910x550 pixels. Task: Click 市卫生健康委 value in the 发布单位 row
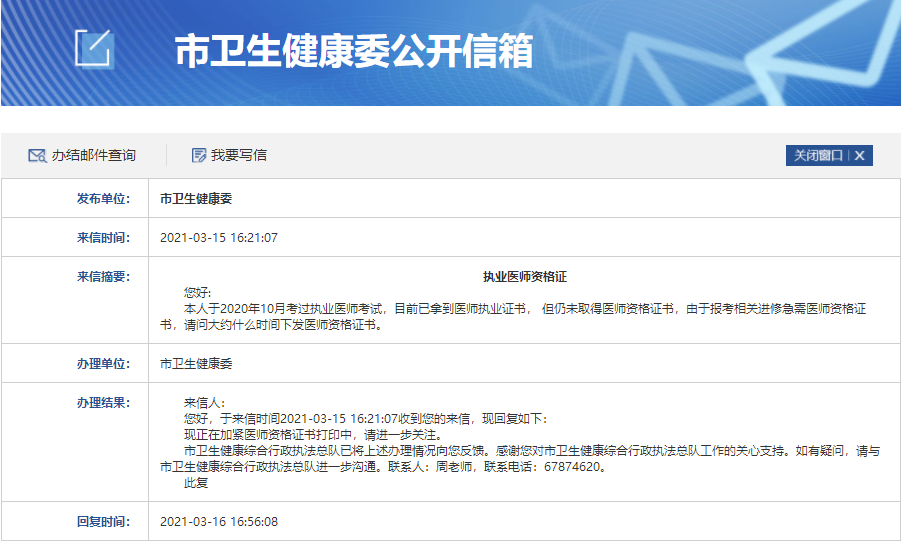click(x=196, y=198)
